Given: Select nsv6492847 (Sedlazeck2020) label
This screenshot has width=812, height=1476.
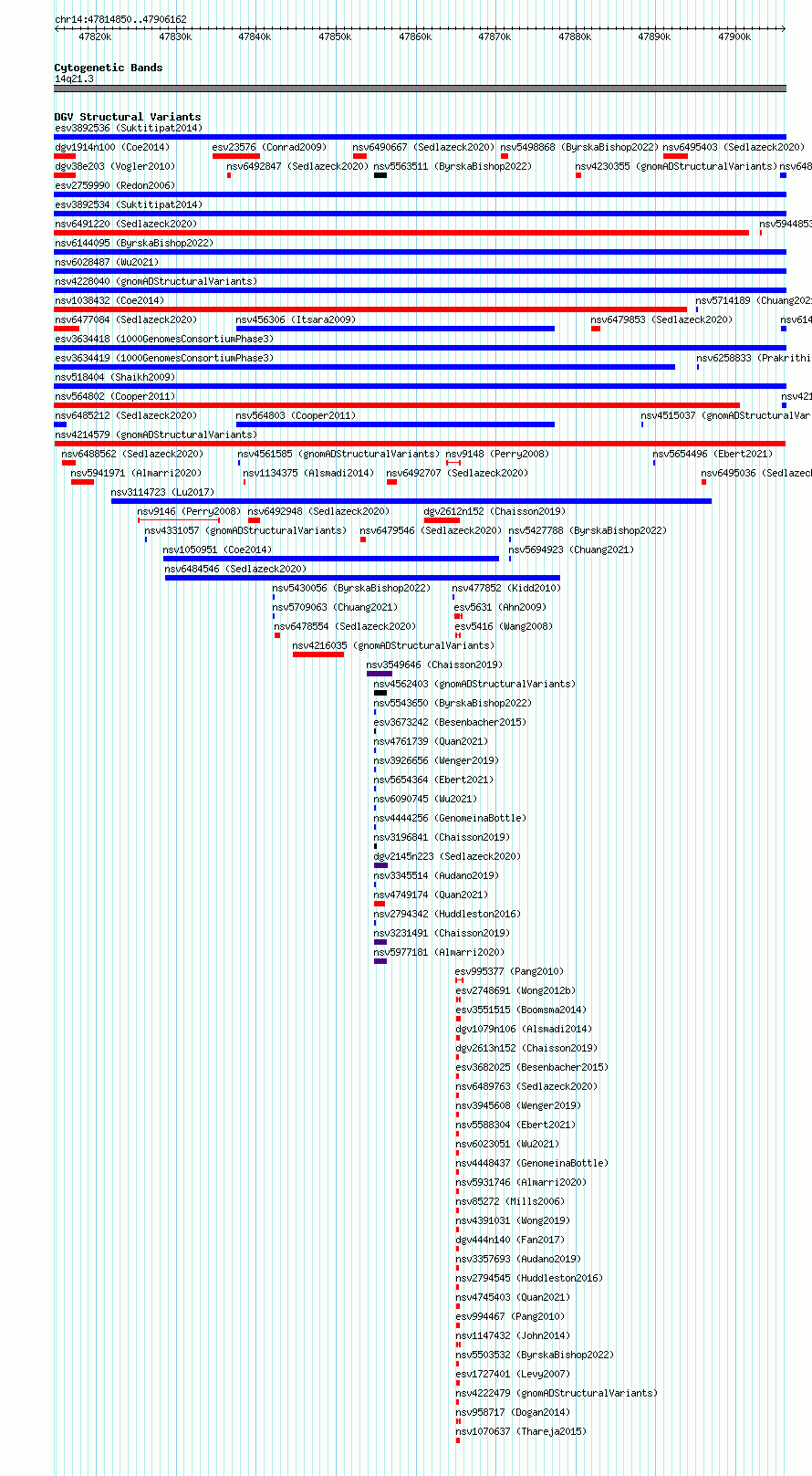Looking at the screenshot, I should point(297,166).
